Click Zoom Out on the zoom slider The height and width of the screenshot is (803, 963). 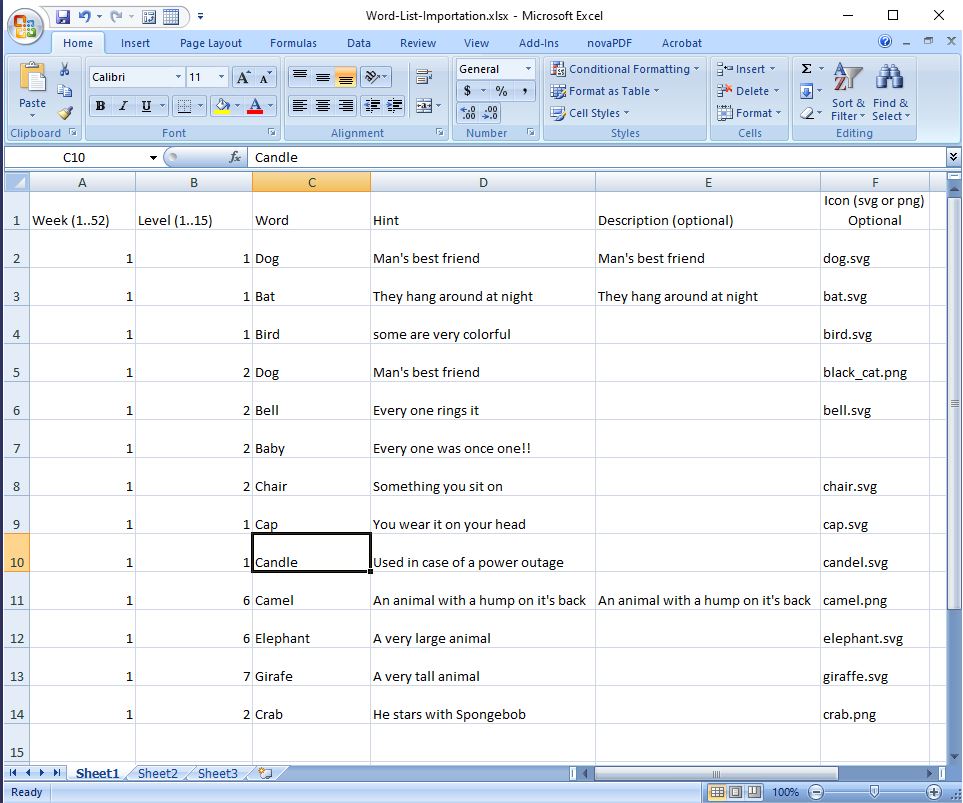816,792
